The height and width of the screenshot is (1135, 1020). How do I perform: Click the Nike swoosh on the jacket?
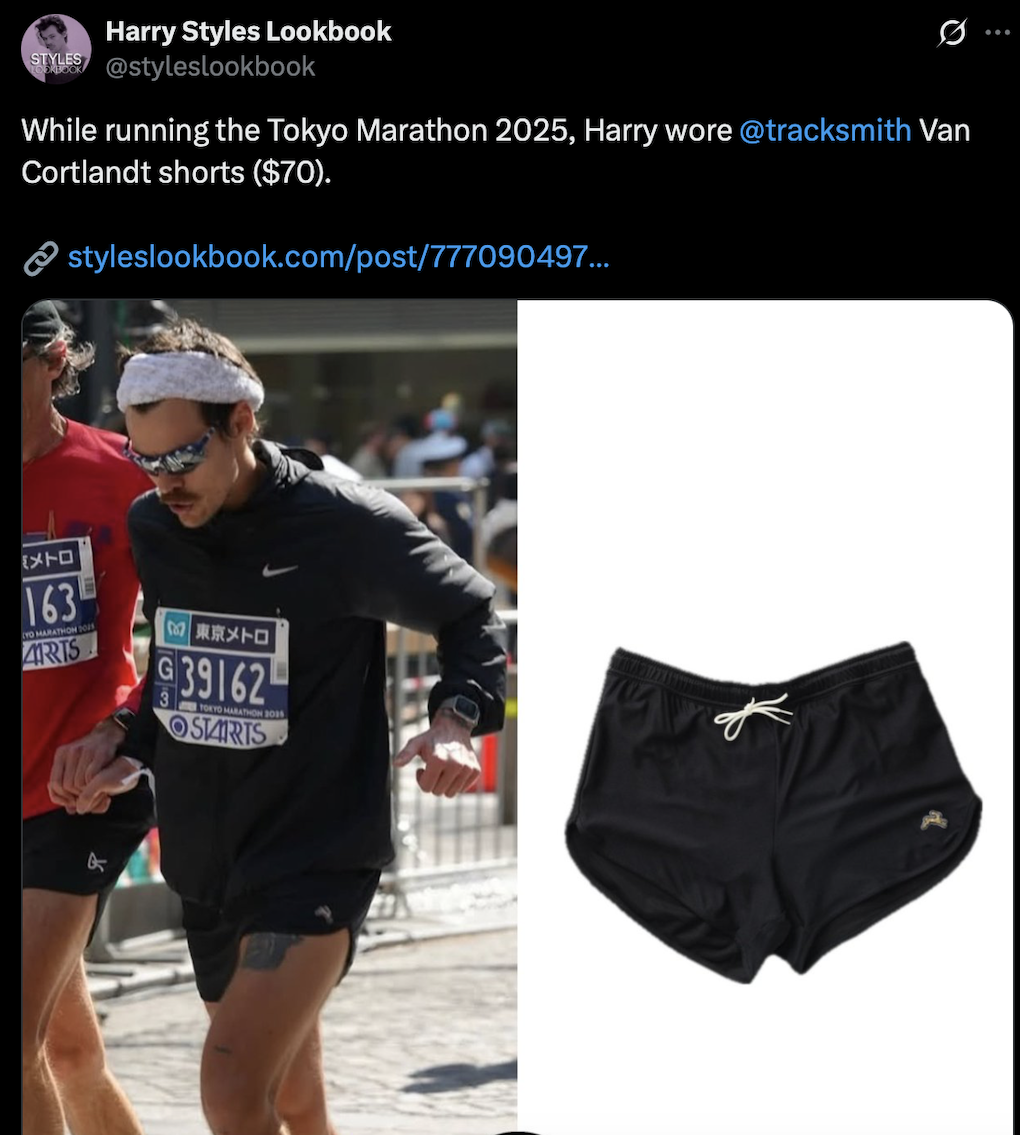279,570
